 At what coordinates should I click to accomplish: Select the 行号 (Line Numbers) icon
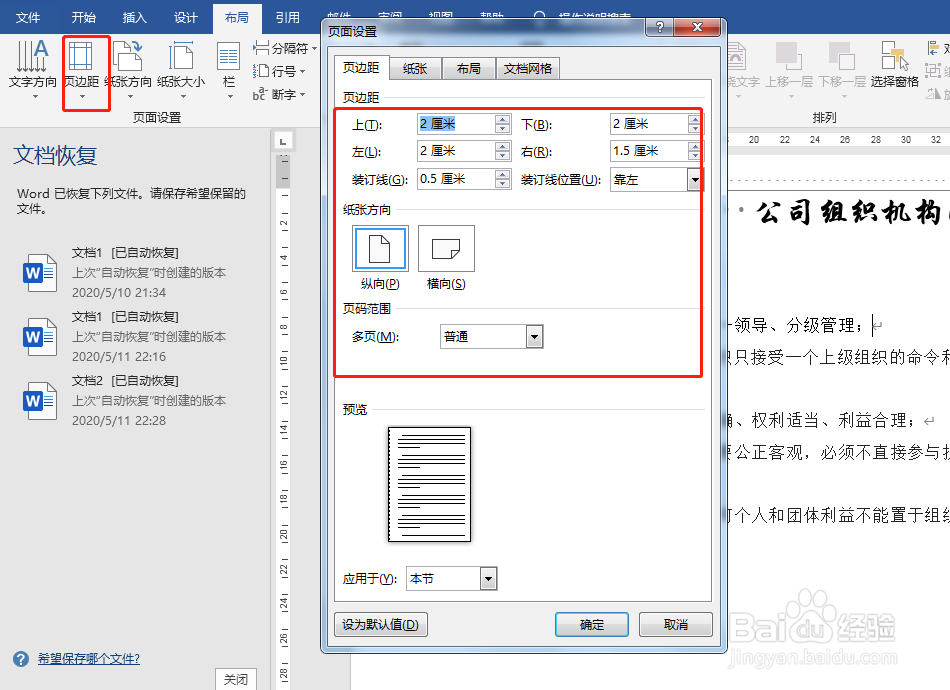pos(278,71)
